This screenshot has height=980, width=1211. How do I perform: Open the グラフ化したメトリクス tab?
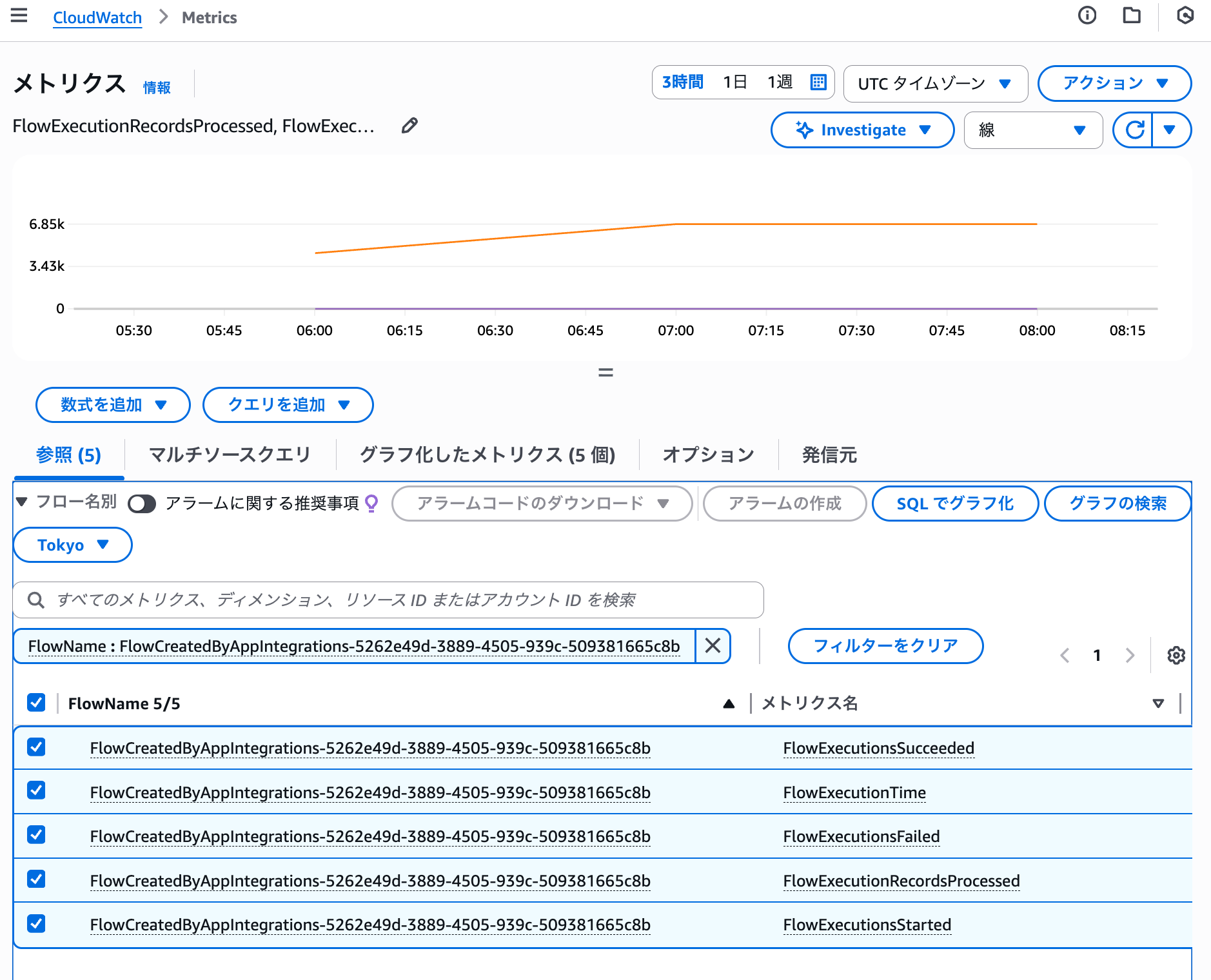(486, 455)
